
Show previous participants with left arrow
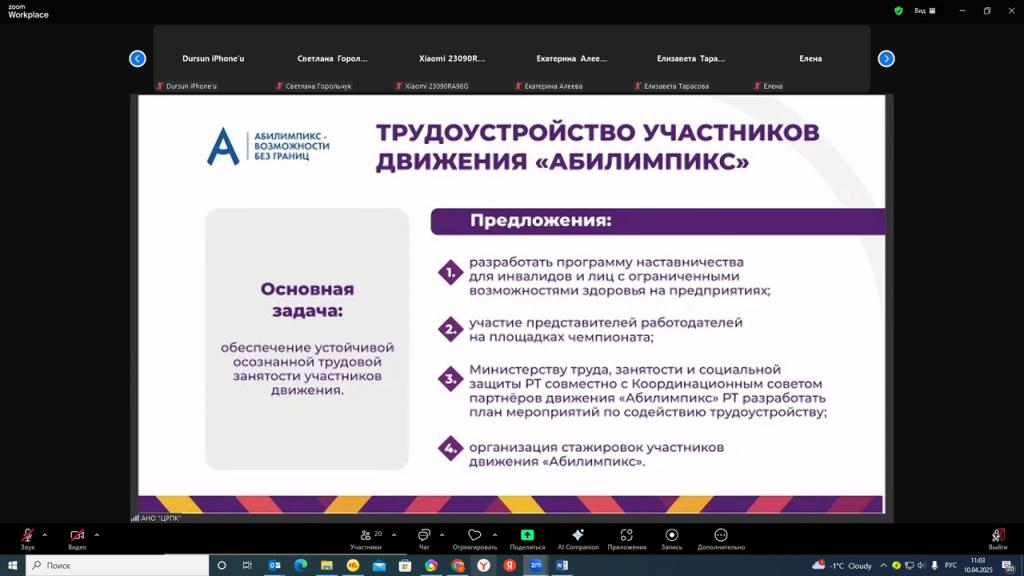(137, 59)
